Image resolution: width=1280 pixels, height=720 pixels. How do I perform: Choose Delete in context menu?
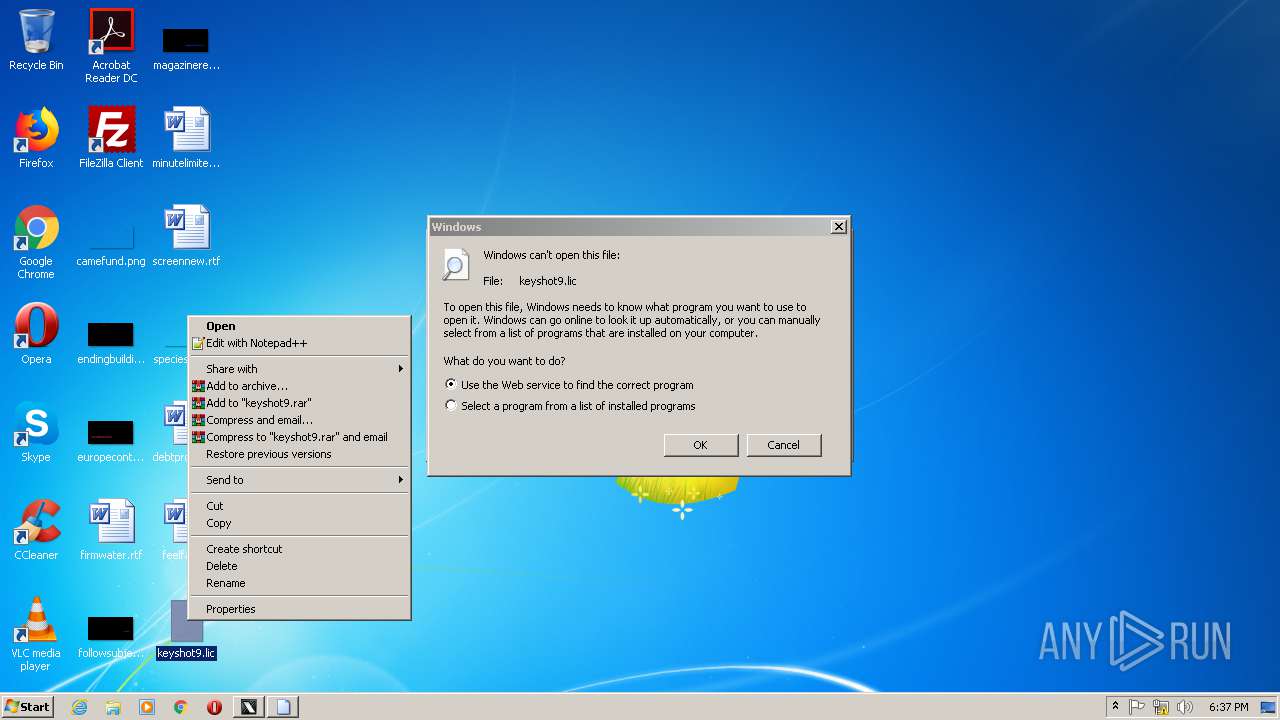(299, 566)
